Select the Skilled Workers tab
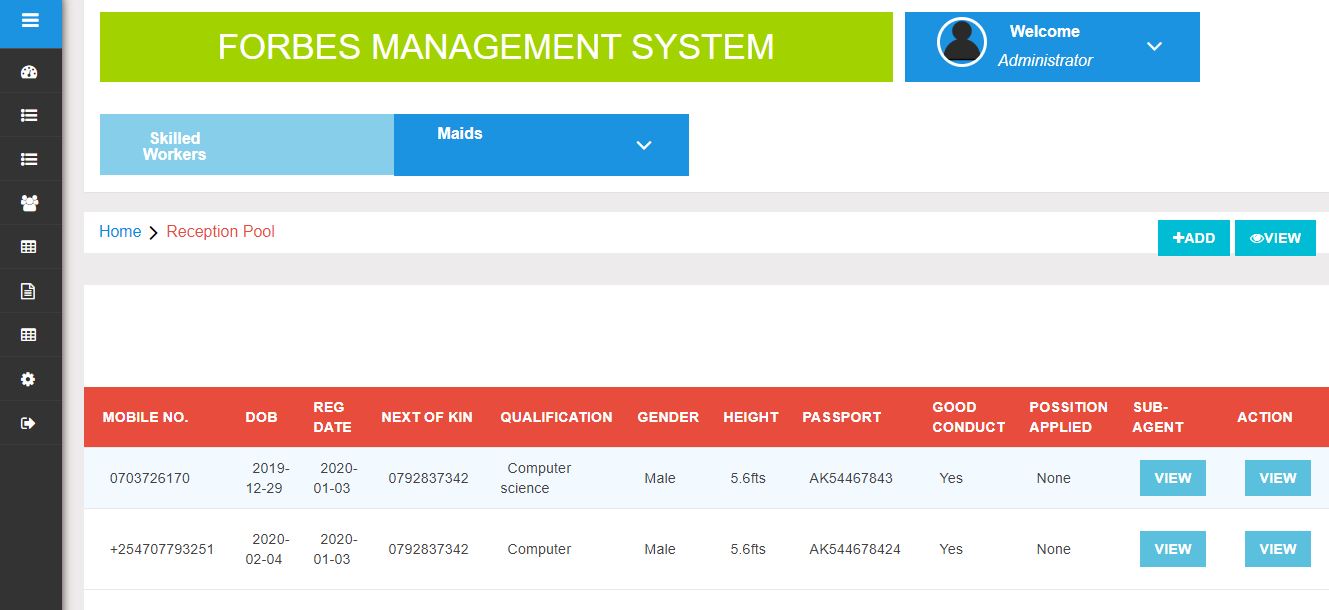Viewport: 1329px width, 610px height. point(247,145)
